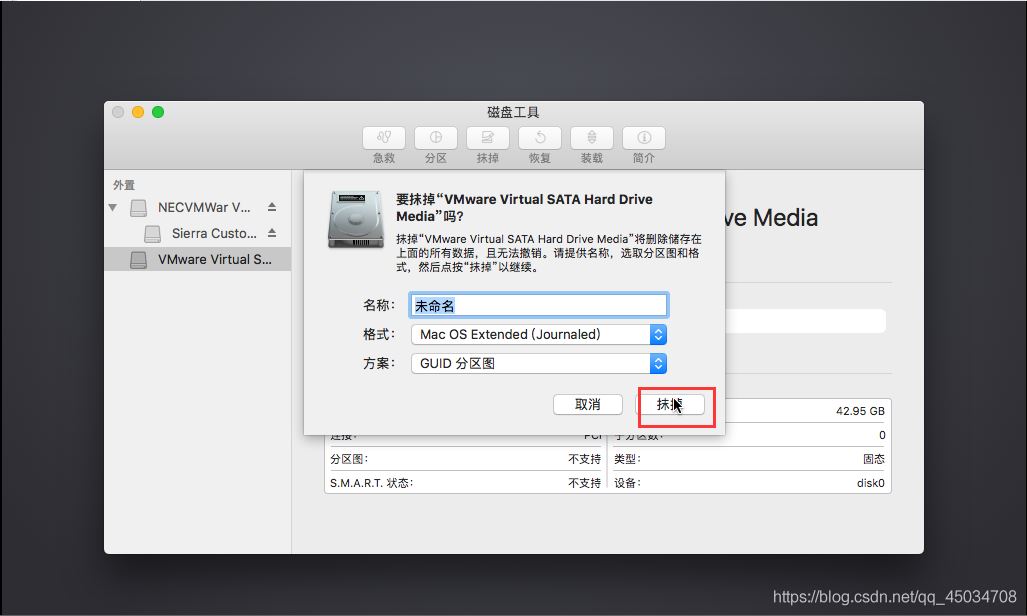This screenshot has height=616, width=1027.
Task: Click the S.M.A.R.T. 状态 label
Action: [371, 483]
